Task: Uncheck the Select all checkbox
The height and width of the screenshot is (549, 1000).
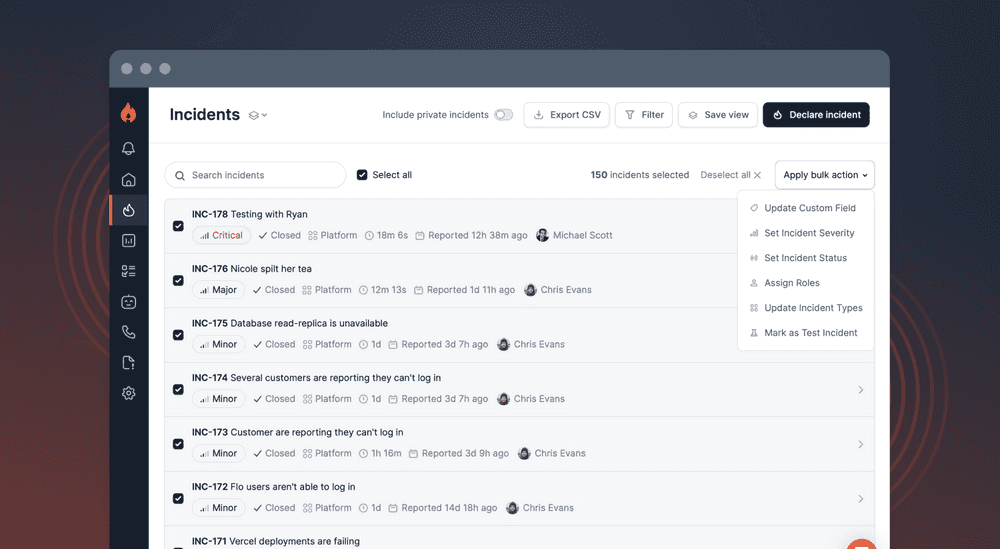Action: click(x=362, y=175)
